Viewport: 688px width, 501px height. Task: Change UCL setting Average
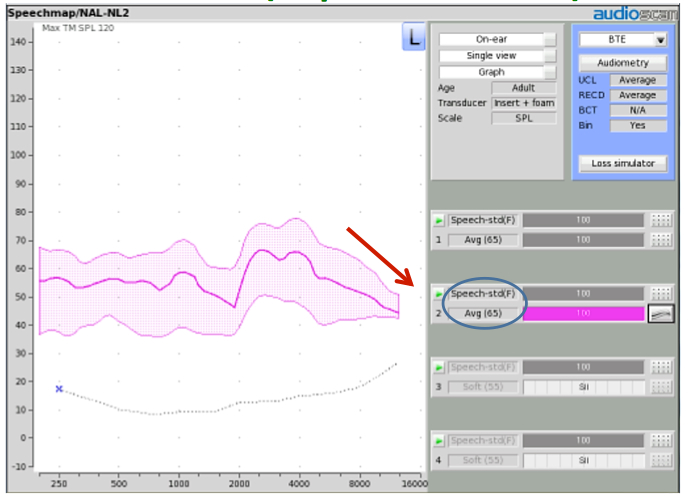point(638,80)
